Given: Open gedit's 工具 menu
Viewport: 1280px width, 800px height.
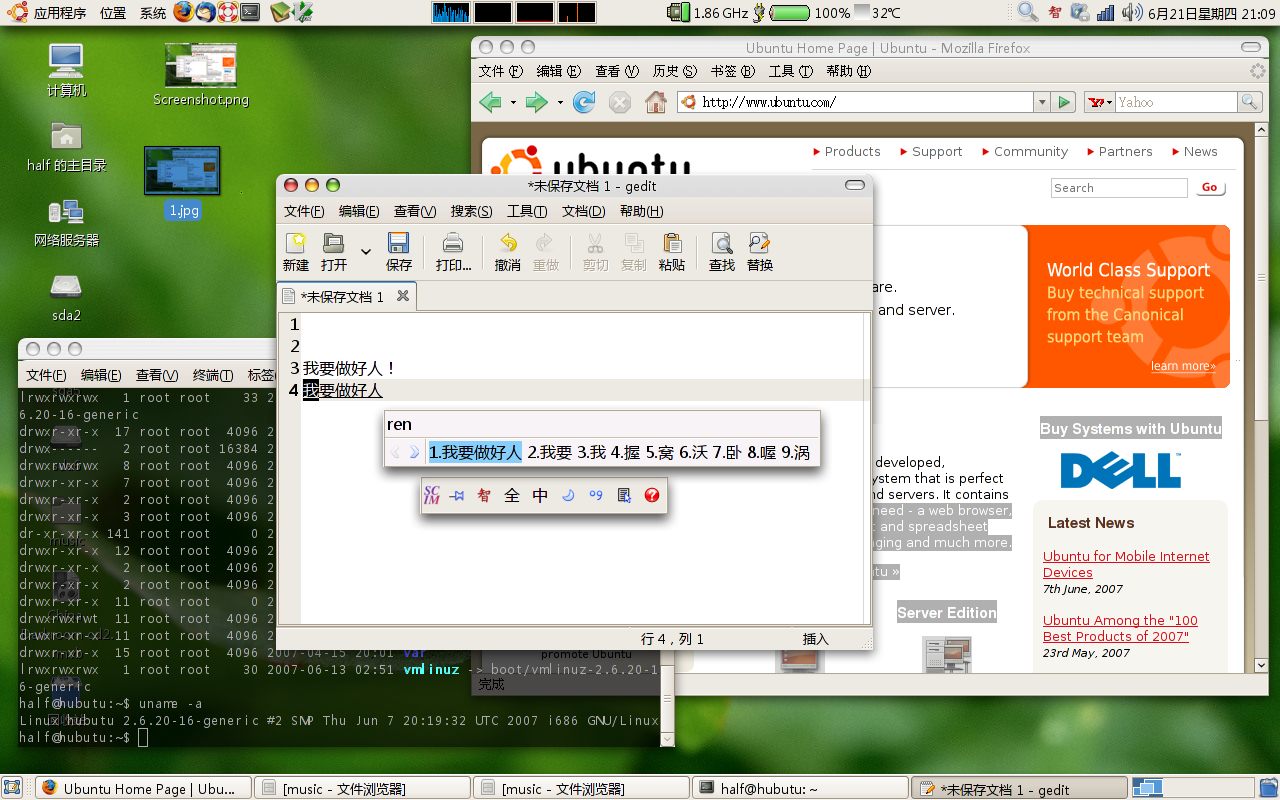Looking at the screenshot, I should 527,211.
